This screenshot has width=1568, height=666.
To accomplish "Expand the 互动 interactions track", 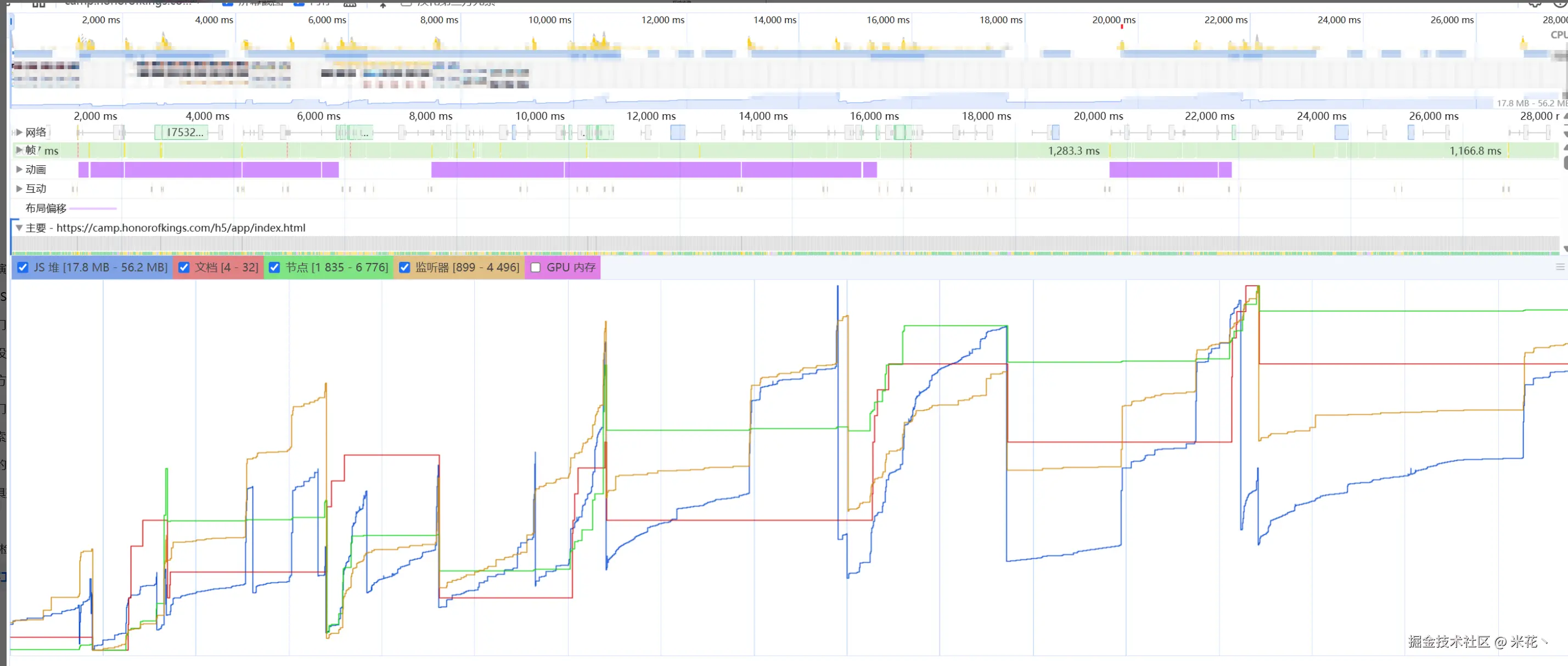I will [19, 189].
